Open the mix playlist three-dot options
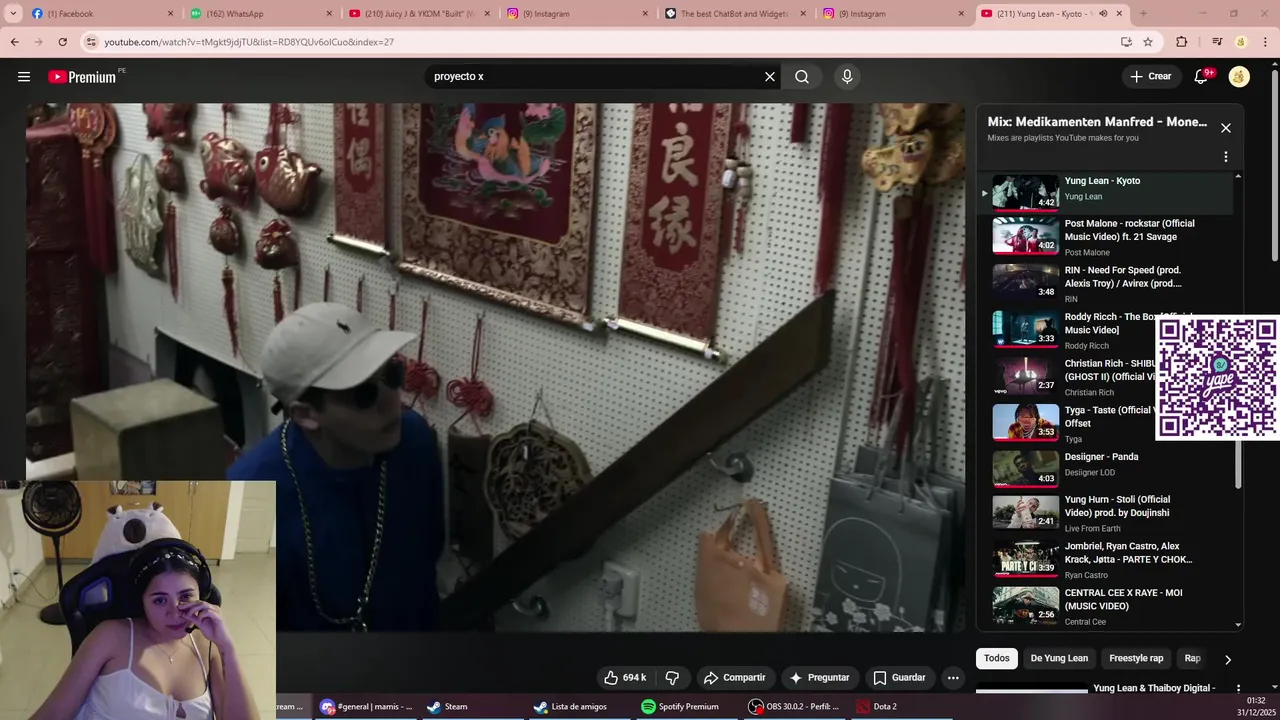This screenshot has width=1280, height=720. 1226,157
